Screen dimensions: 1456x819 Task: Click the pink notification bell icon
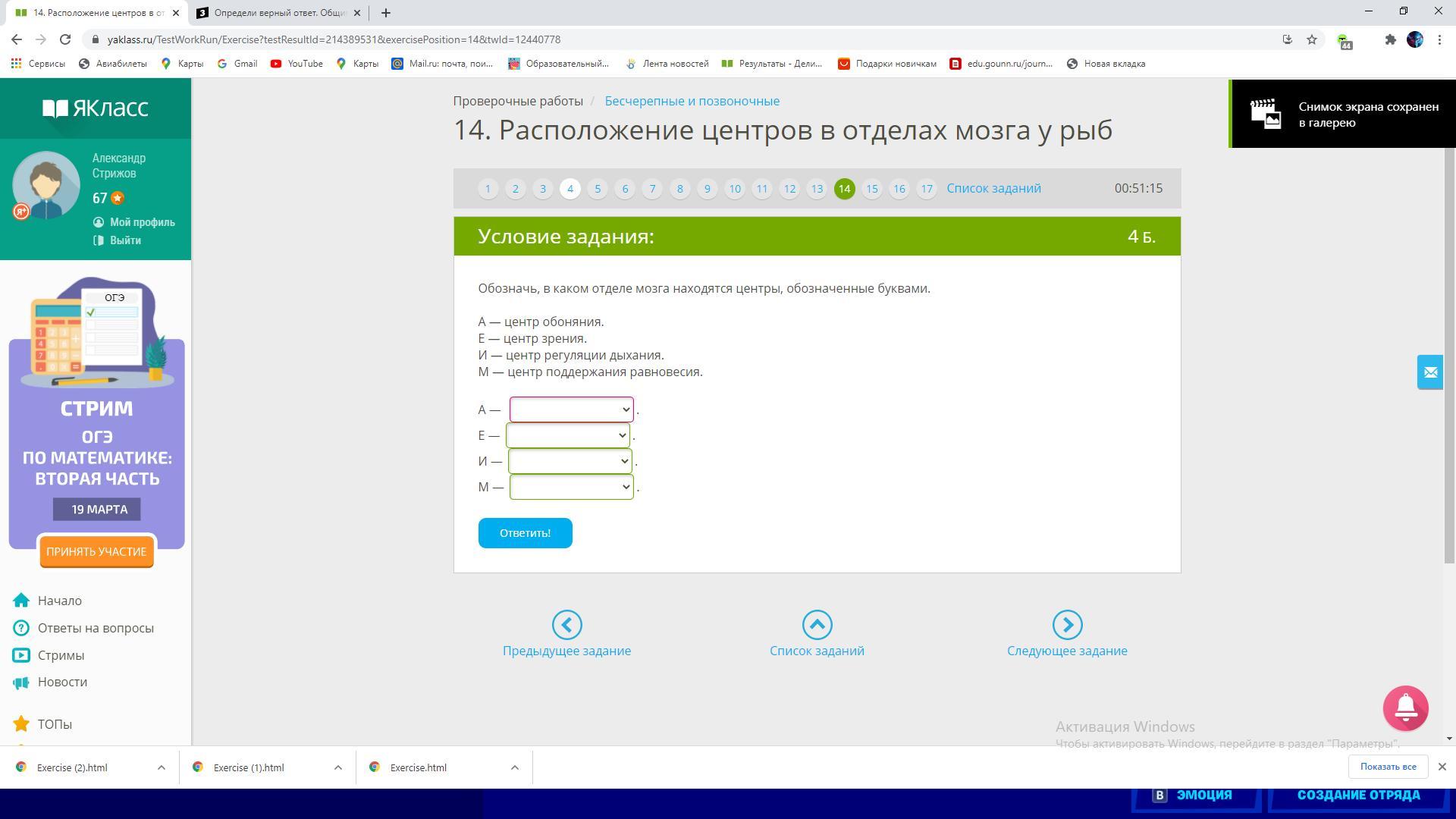click(x=1405, y=708)
